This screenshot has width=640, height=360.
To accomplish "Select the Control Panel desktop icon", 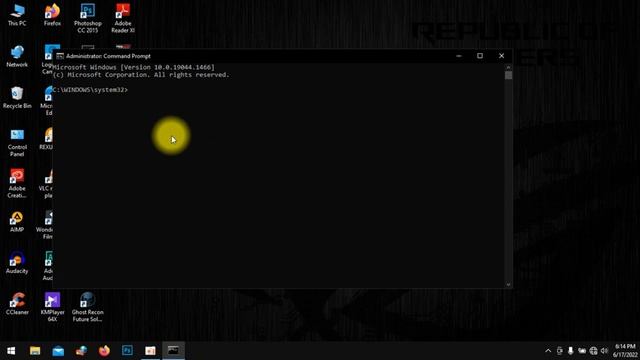I will [17, 142].
